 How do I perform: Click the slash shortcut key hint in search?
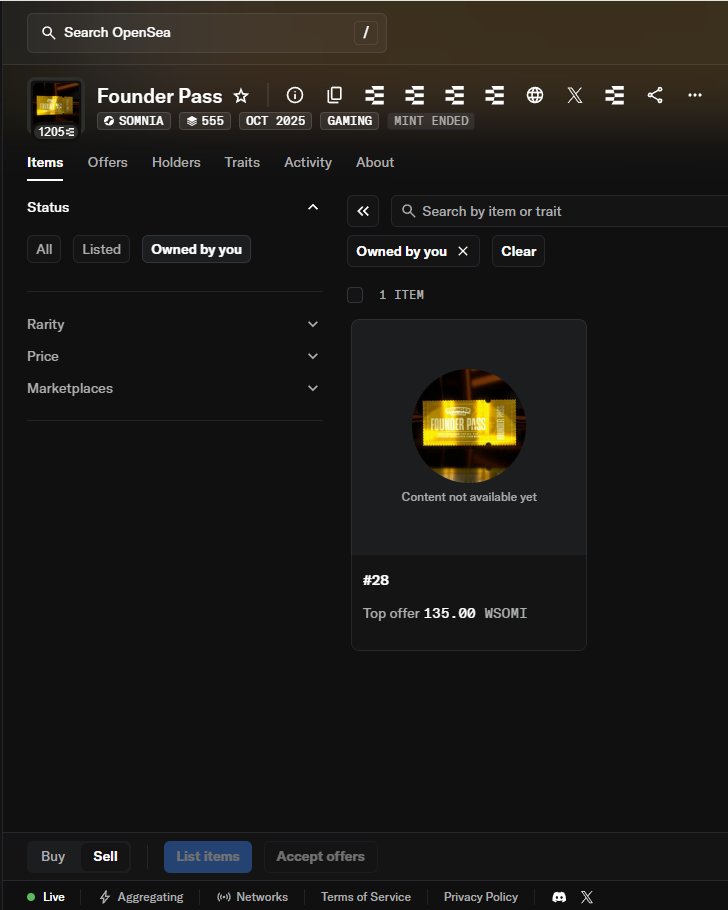click(366, 32)
